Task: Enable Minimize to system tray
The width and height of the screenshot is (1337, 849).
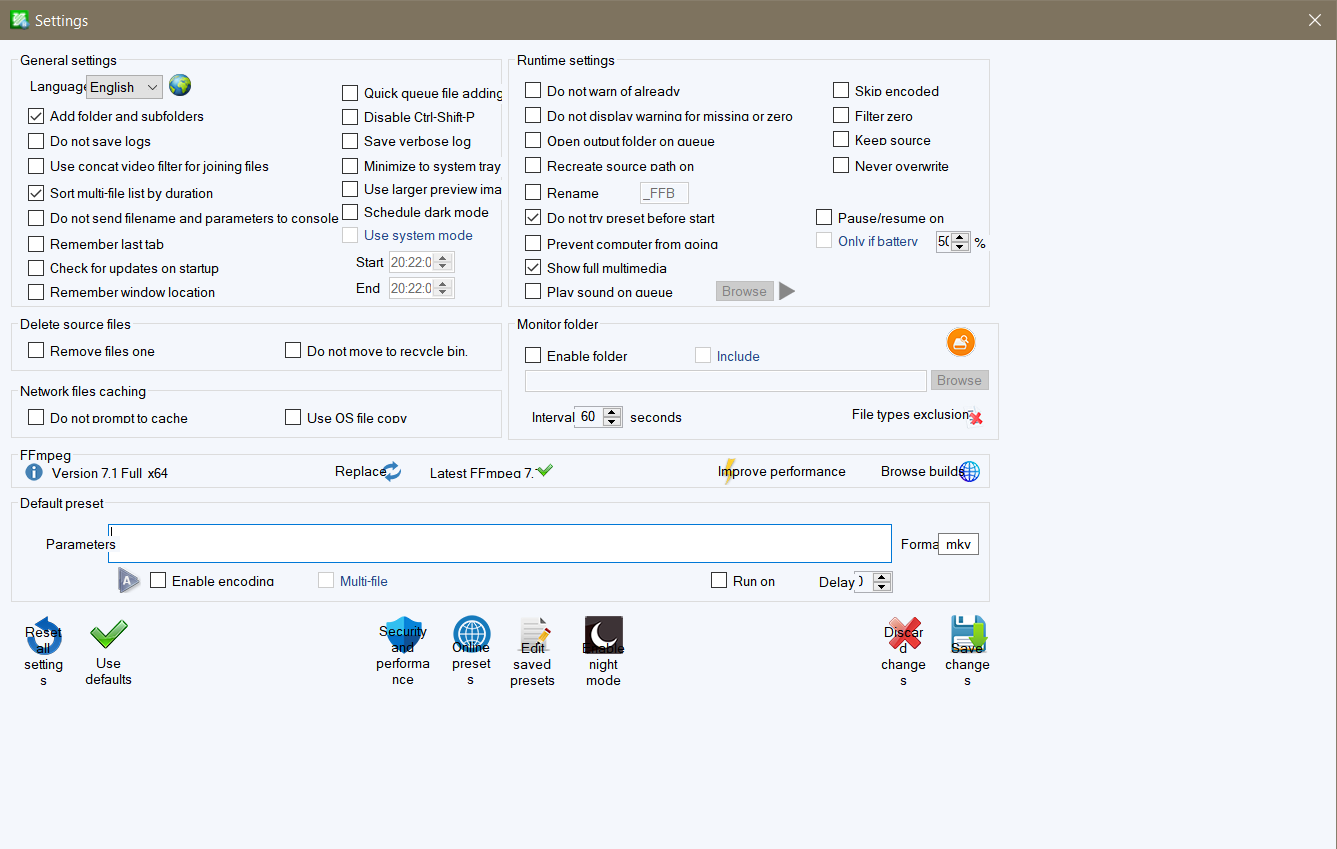Action: pos(350,166)
